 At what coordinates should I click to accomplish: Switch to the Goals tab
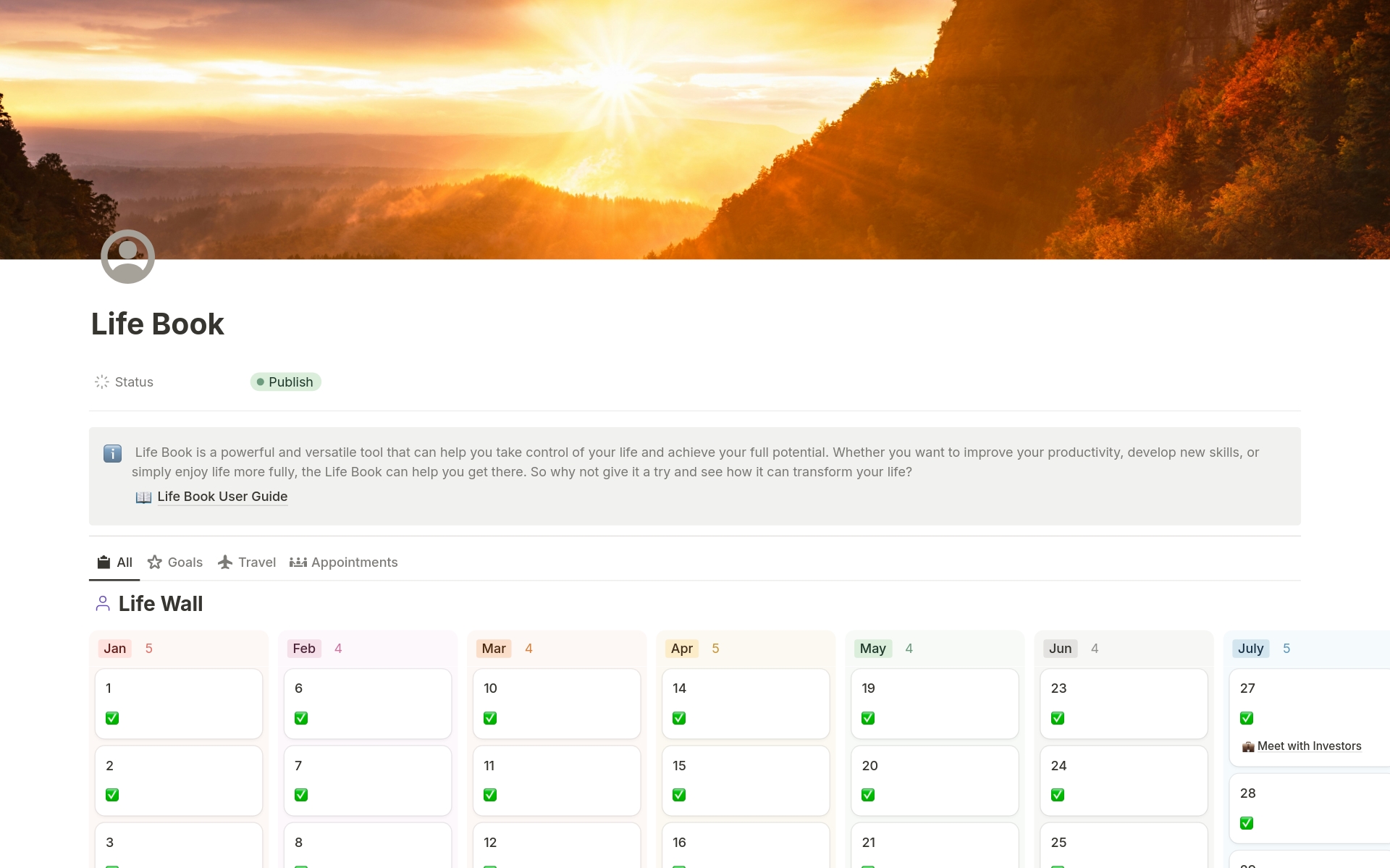[x=185, y=562]
